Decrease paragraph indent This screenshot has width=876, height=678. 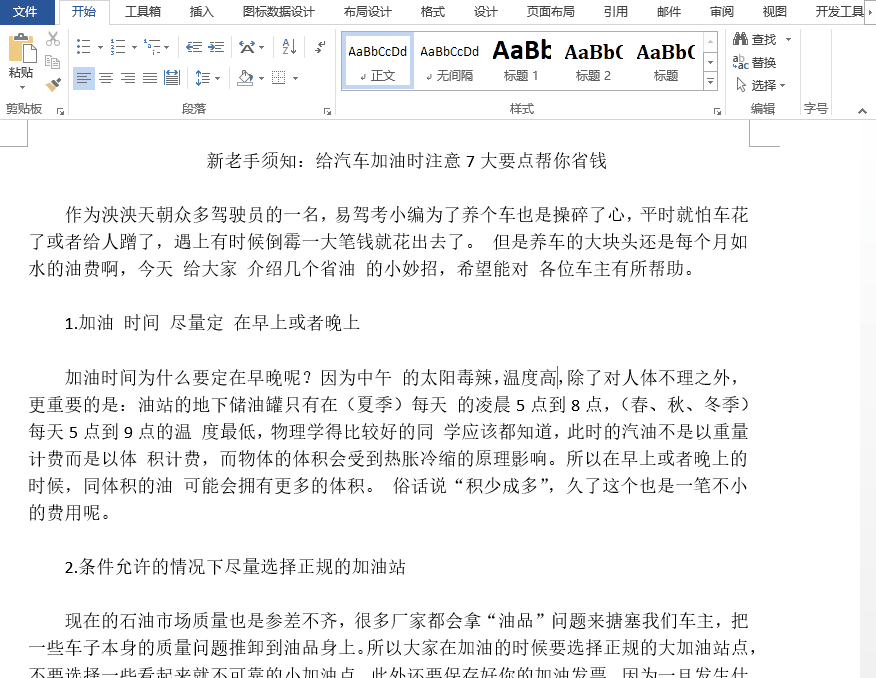coord(193,47)
